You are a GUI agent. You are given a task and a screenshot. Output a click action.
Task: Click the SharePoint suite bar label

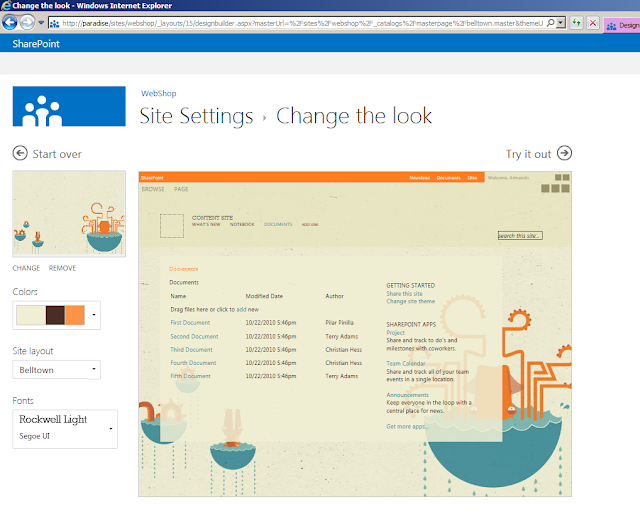tap(36, 44)
